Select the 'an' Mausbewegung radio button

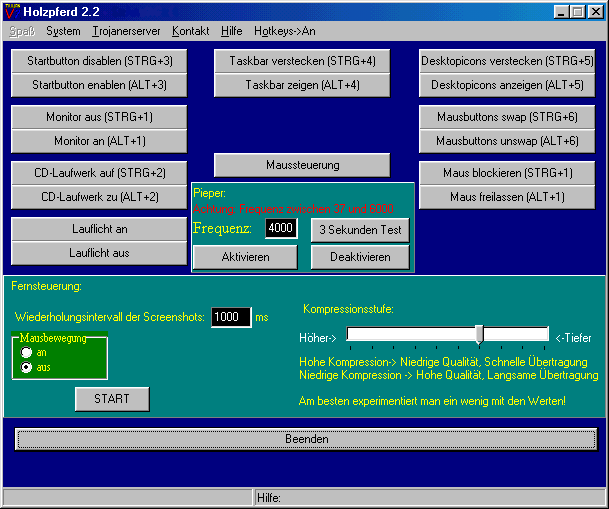click(26, 353)
